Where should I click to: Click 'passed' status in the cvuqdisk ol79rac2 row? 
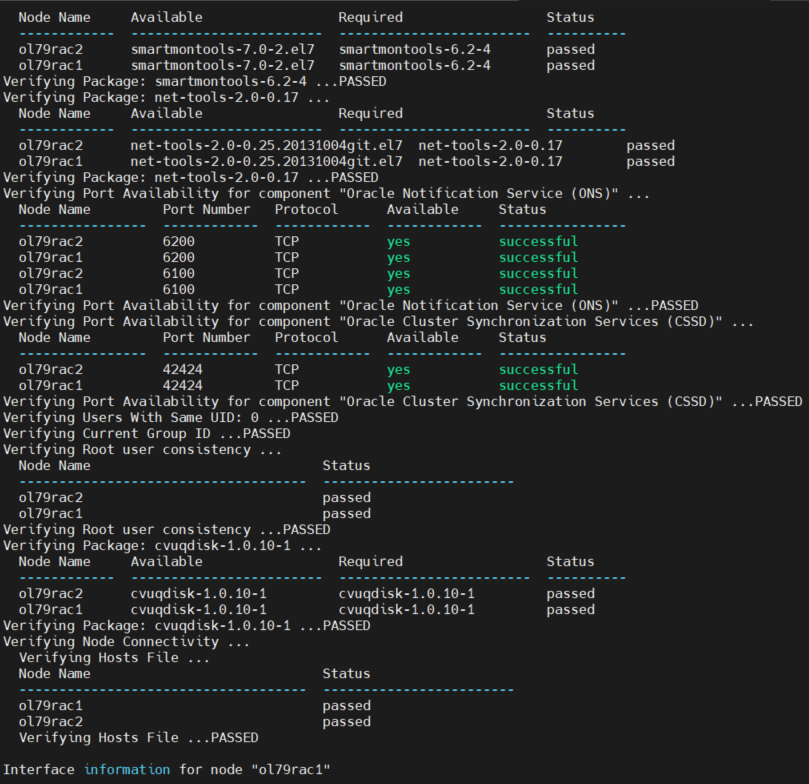(x=571, y=594)
